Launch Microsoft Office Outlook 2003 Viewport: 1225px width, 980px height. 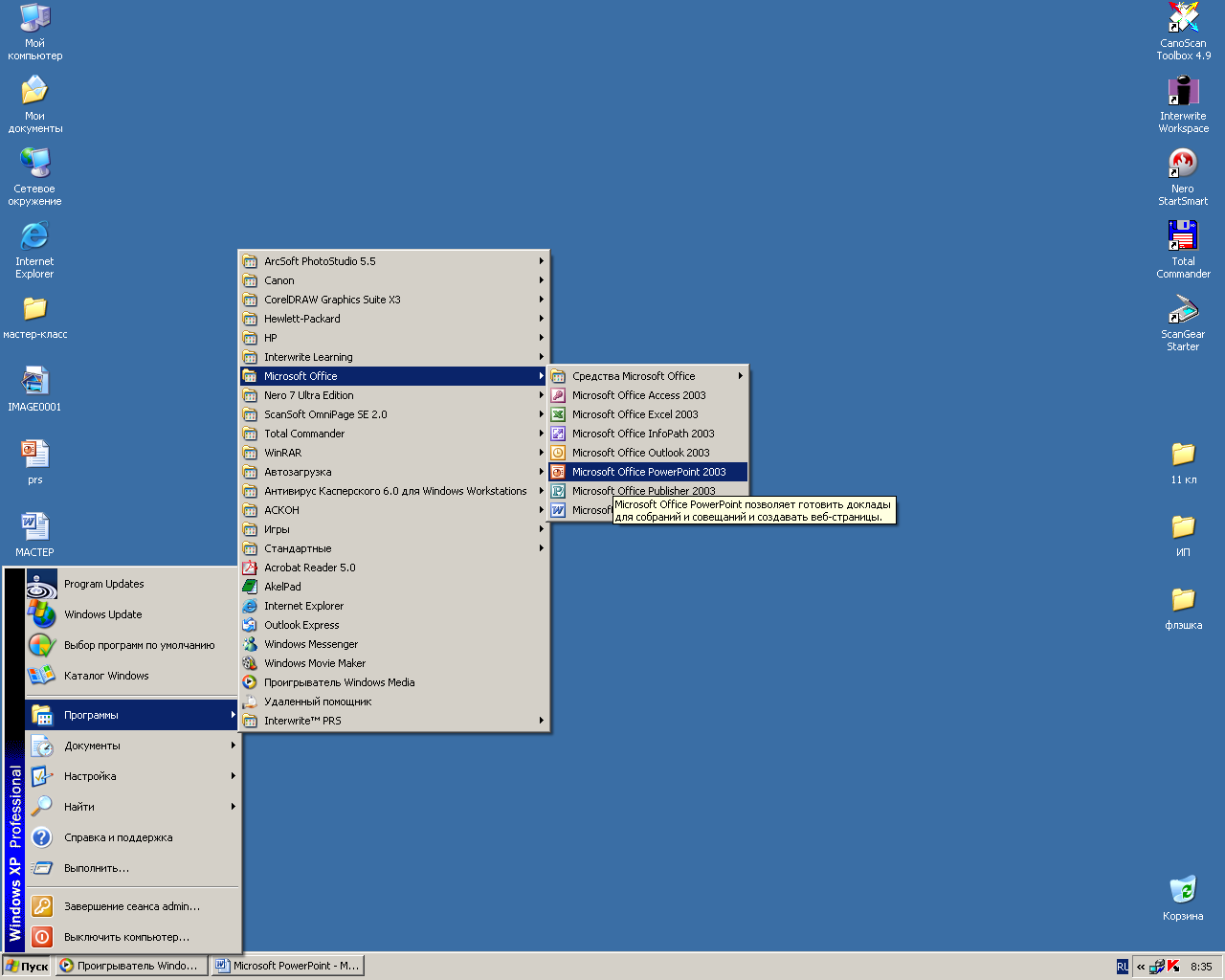647,453
